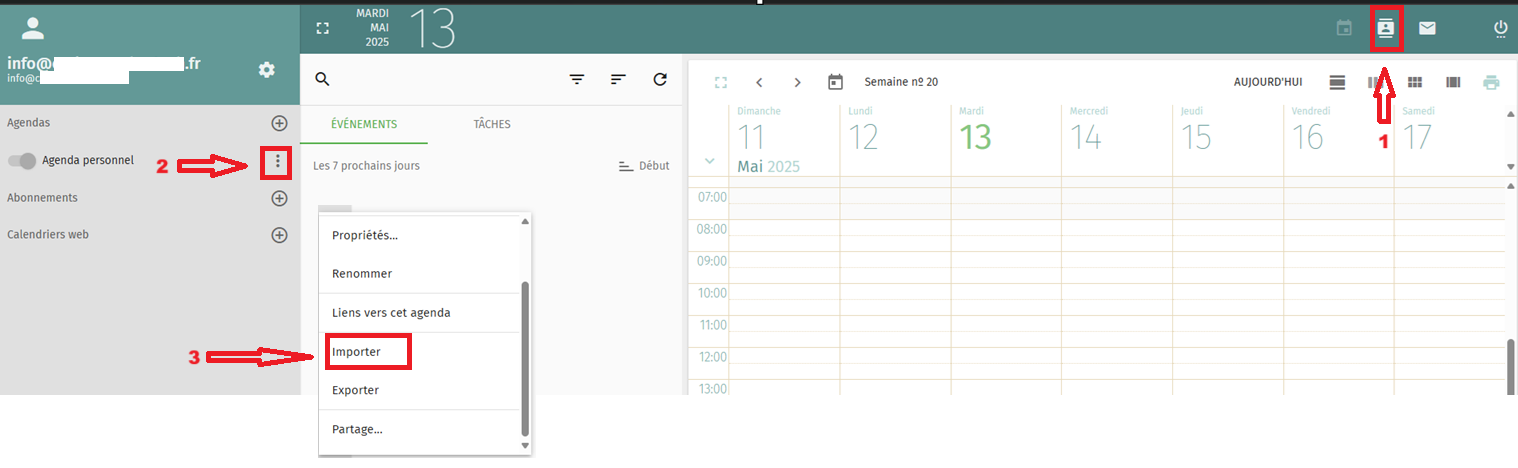Click Exporter menu entry
The width and height of the screenshot is (1518, 468).
tap(420, 390)
